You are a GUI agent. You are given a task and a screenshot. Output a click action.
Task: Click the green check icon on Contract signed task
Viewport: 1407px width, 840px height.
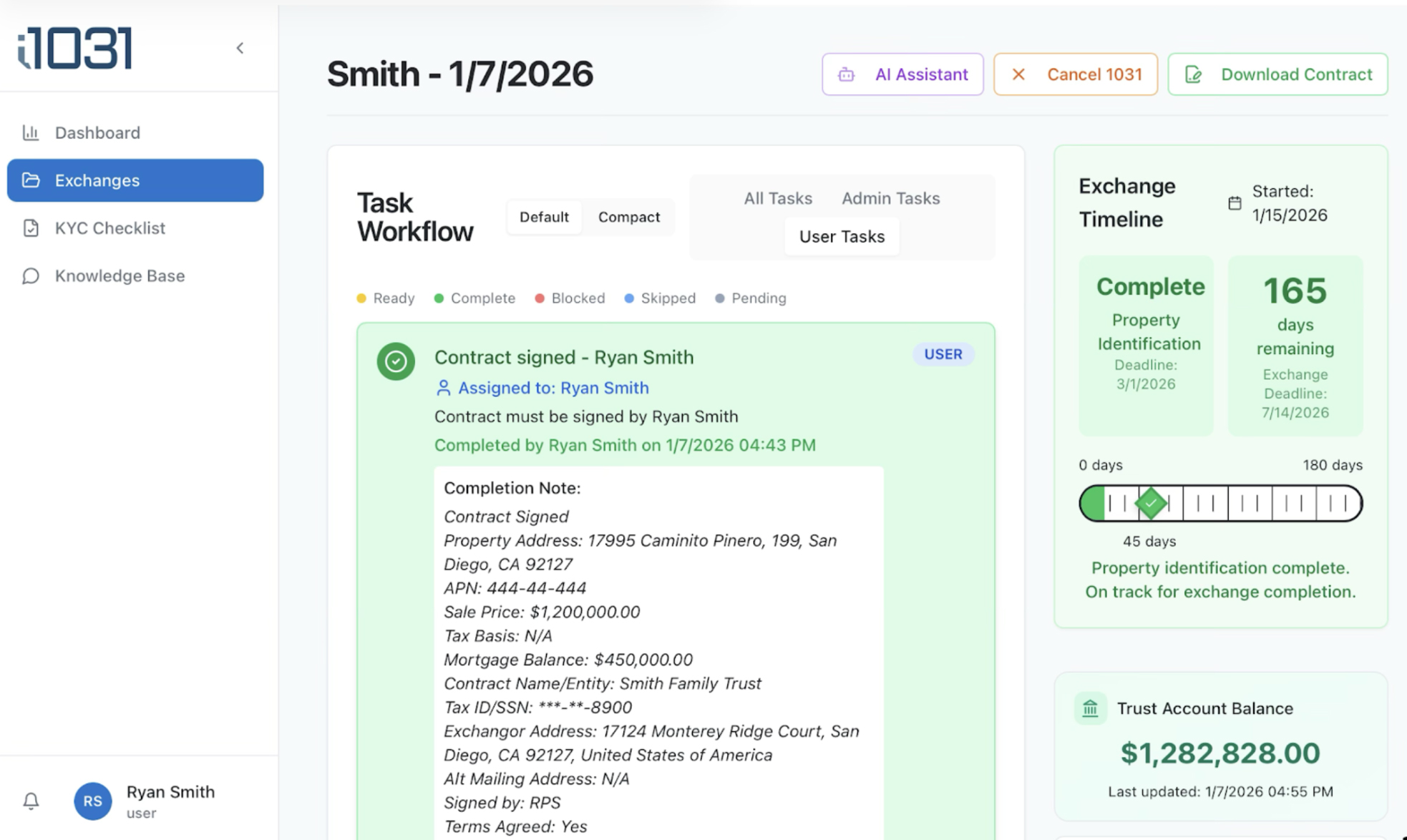point(395,362)
